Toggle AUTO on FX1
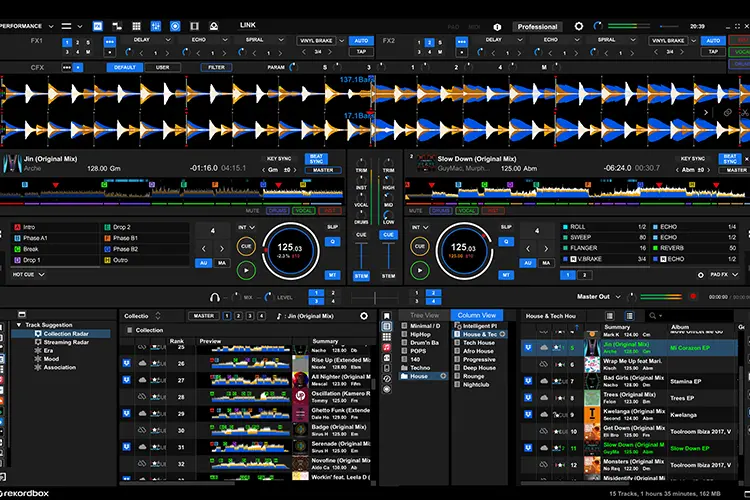Viewport: 750px width, 500px height. [x=361, y=41]
